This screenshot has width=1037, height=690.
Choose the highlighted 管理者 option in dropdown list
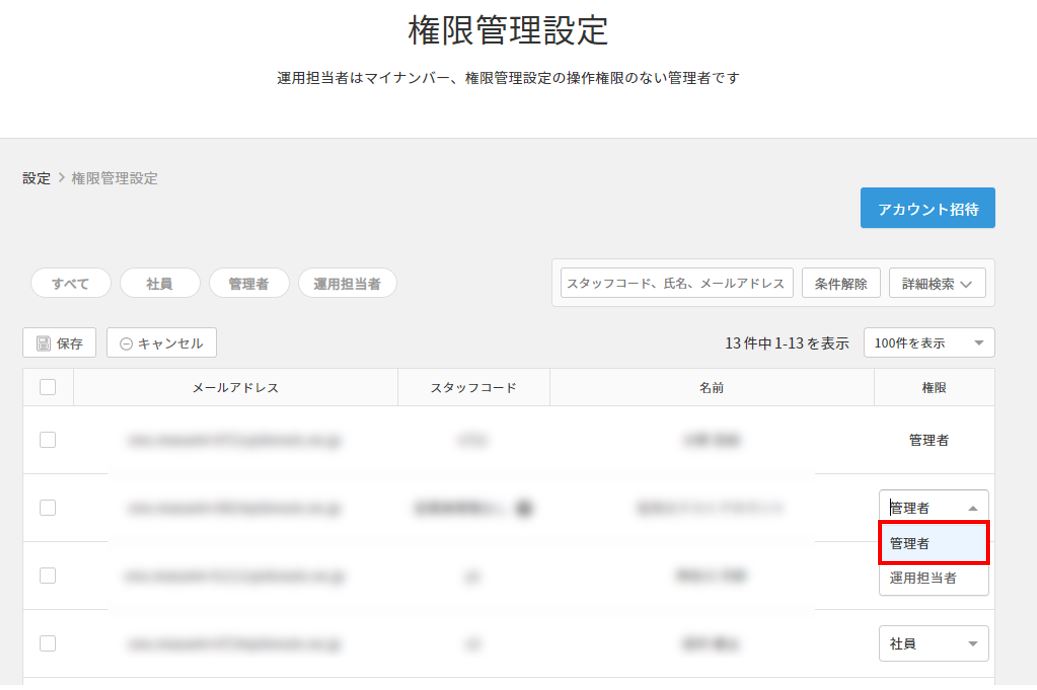932,544
